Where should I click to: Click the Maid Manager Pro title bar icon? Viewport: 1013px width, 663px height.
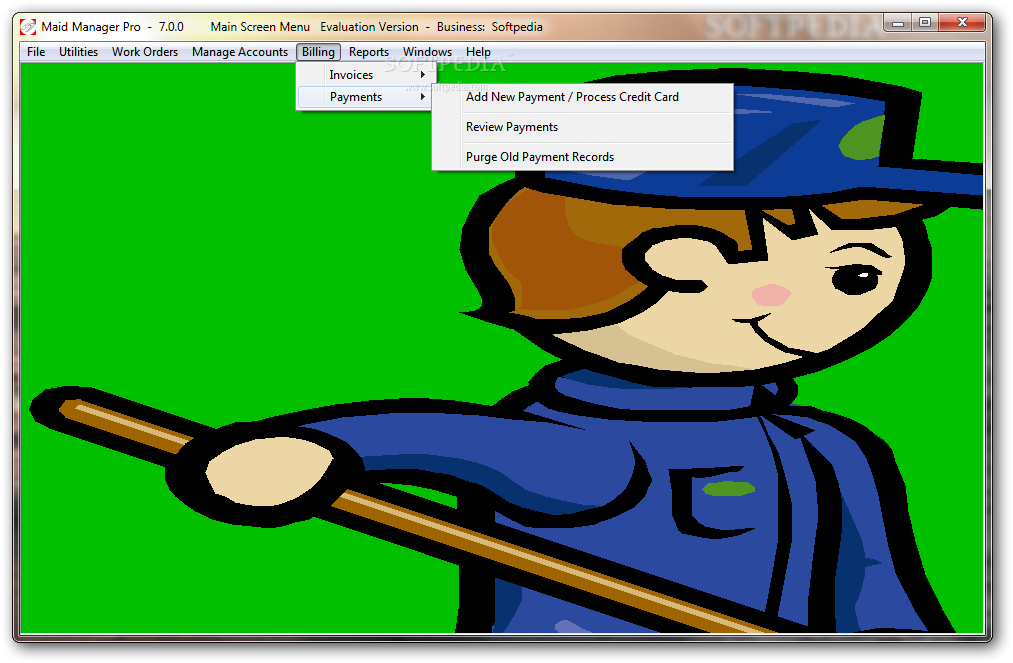pos(28,26)
